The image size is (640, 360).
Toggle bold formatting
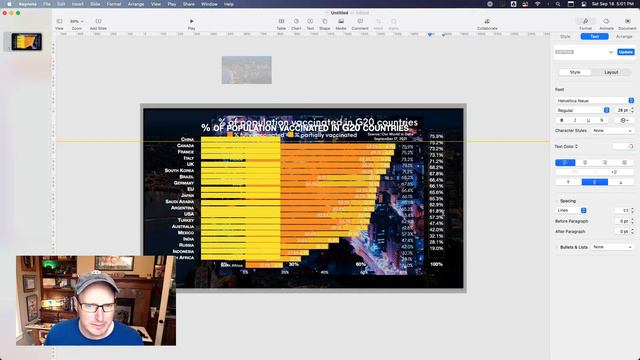(562, 120)
